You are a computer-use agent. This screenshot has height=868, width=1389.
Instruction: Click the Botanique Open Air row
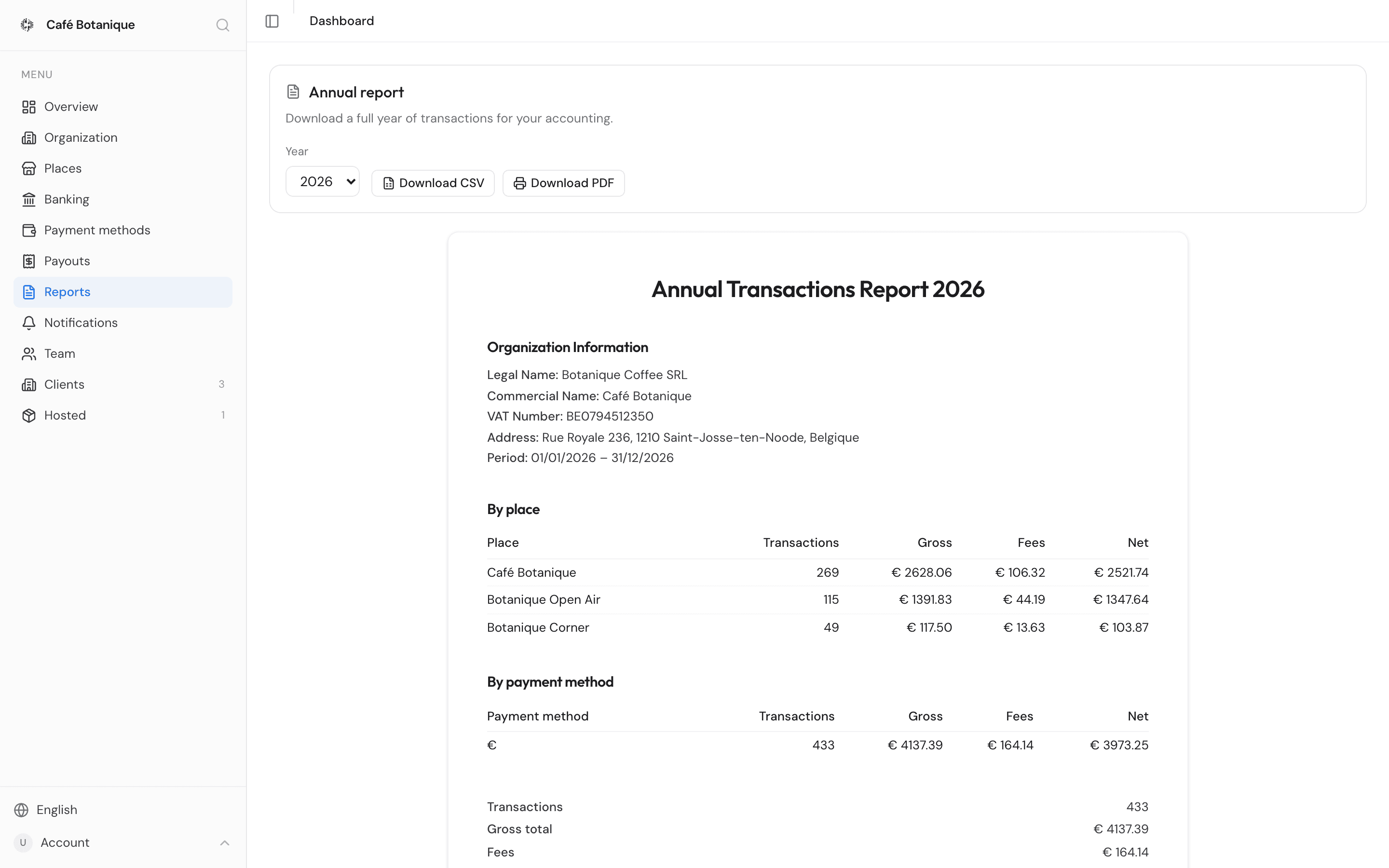pyautogui.click(x=818, y=600)
